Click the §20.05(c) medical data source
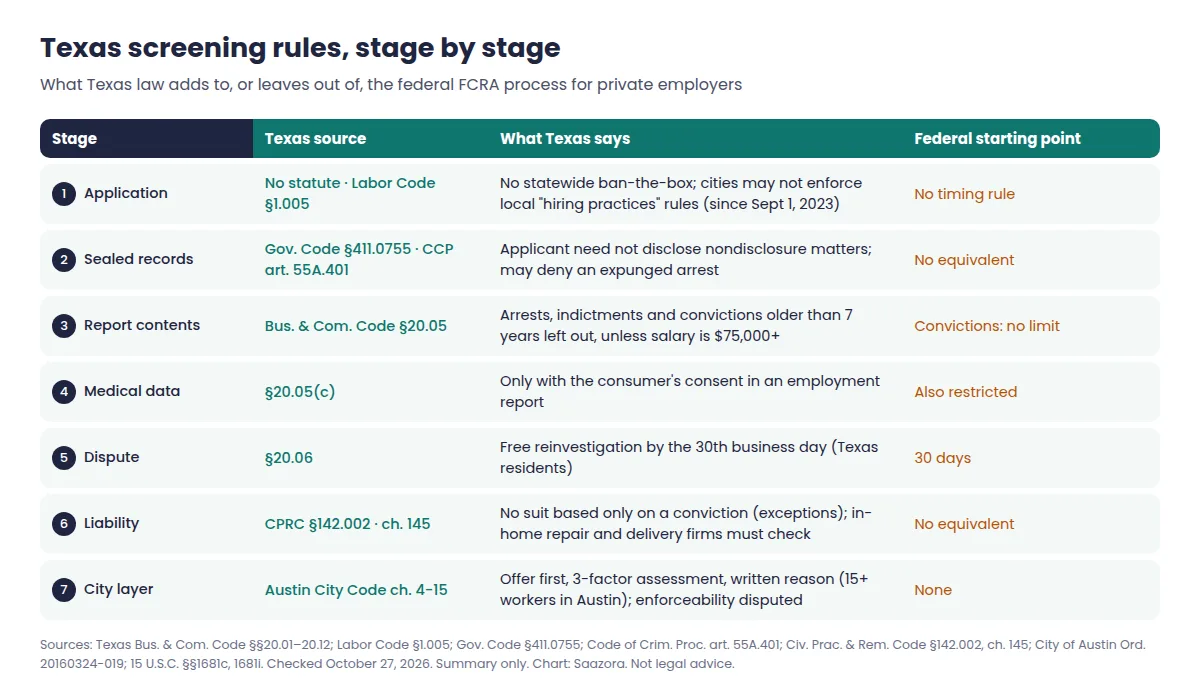This screenshot has width=1200, height=696. pos(300,392)
